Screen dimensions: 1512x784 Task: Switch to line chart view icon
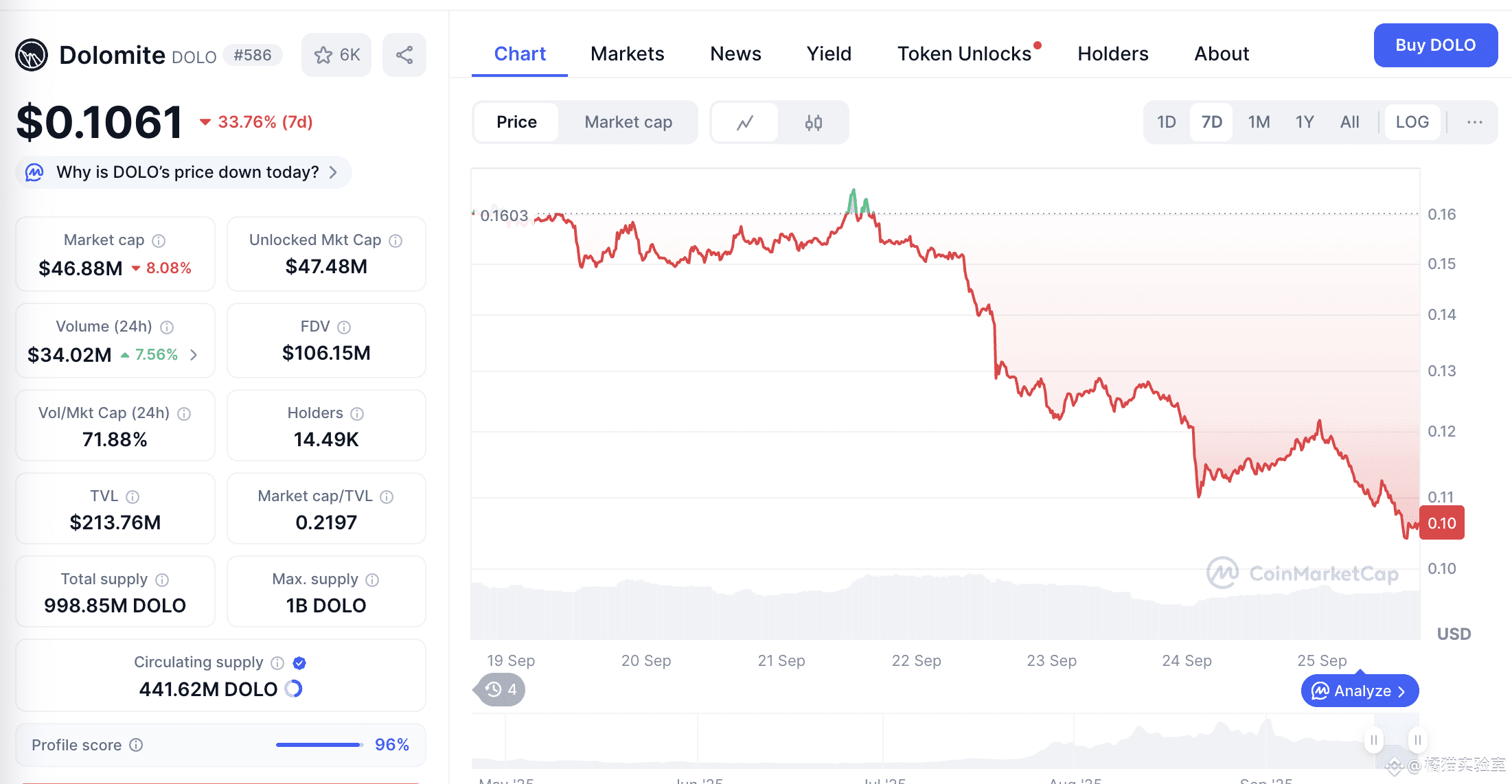[745, 122]
